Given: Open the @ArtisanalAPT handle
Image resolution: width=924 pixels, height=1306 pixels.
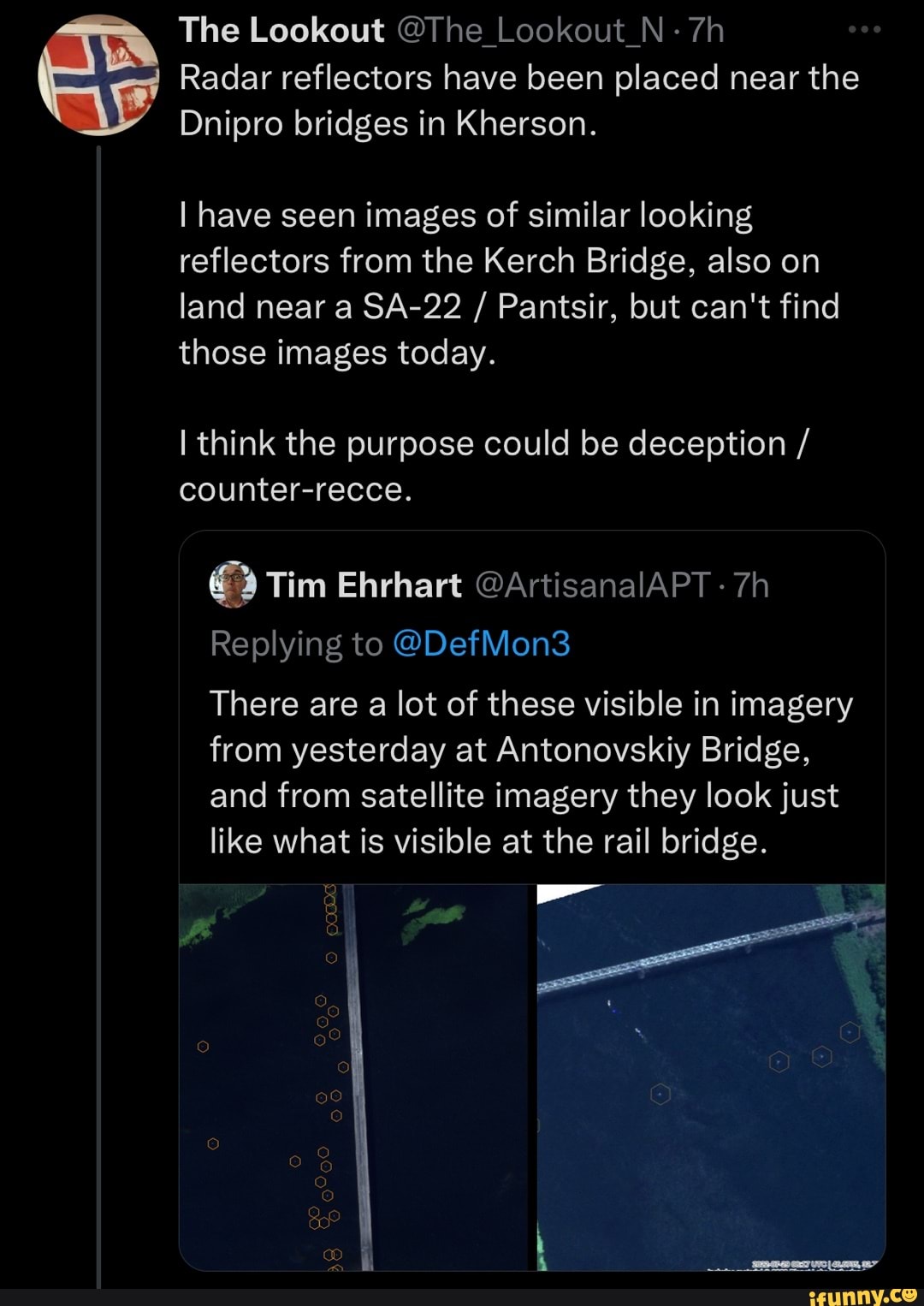Looking at the screenshot, I should coord(591,585).
